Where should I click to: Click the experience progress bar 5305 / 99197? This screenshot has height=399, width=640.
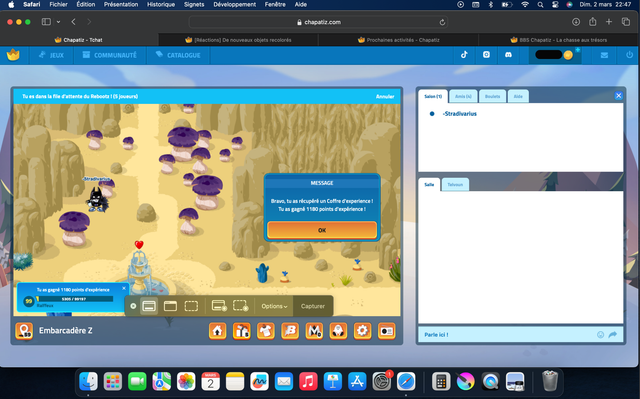pyautogui.click(x=74, y=299)
